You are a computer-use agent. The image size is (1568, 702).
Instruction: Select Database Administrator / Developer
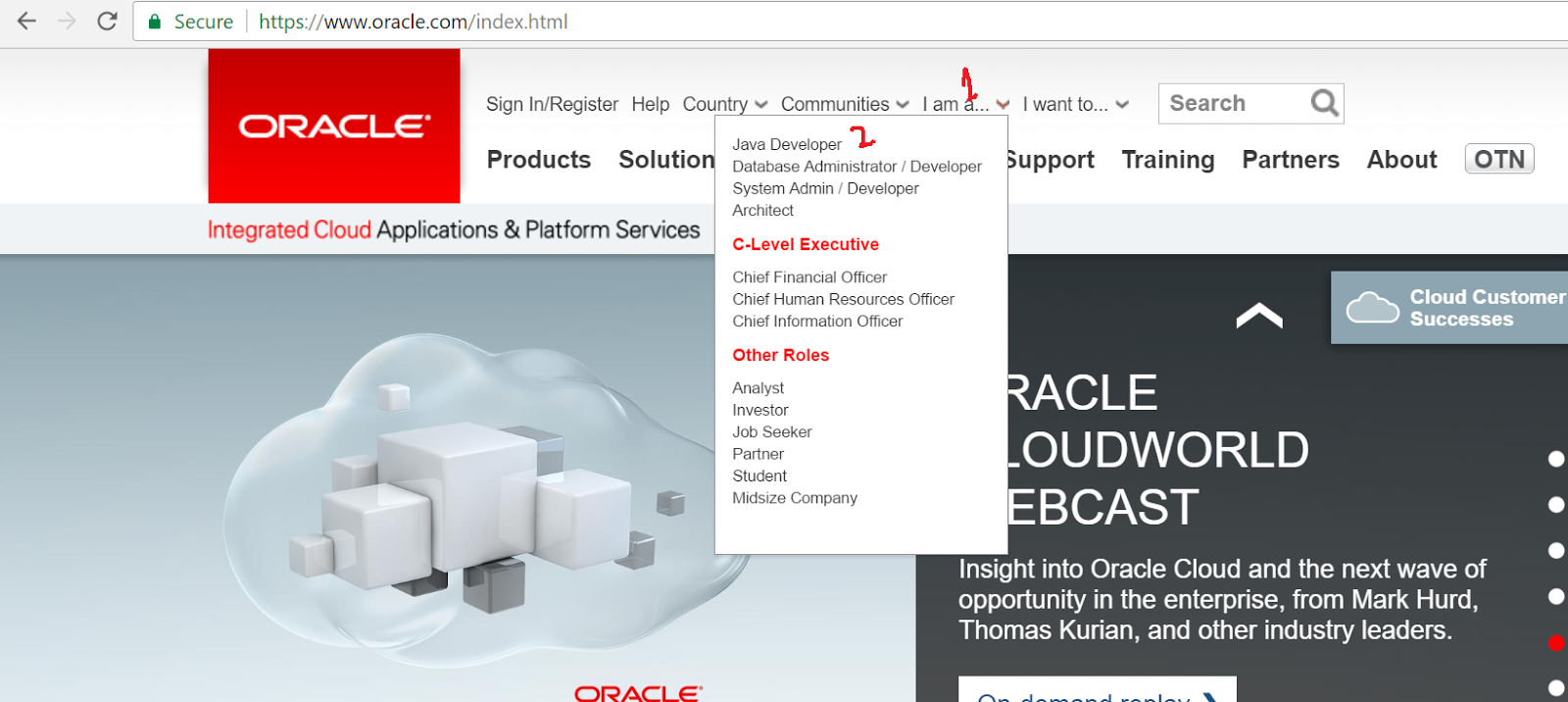[857, 167]
